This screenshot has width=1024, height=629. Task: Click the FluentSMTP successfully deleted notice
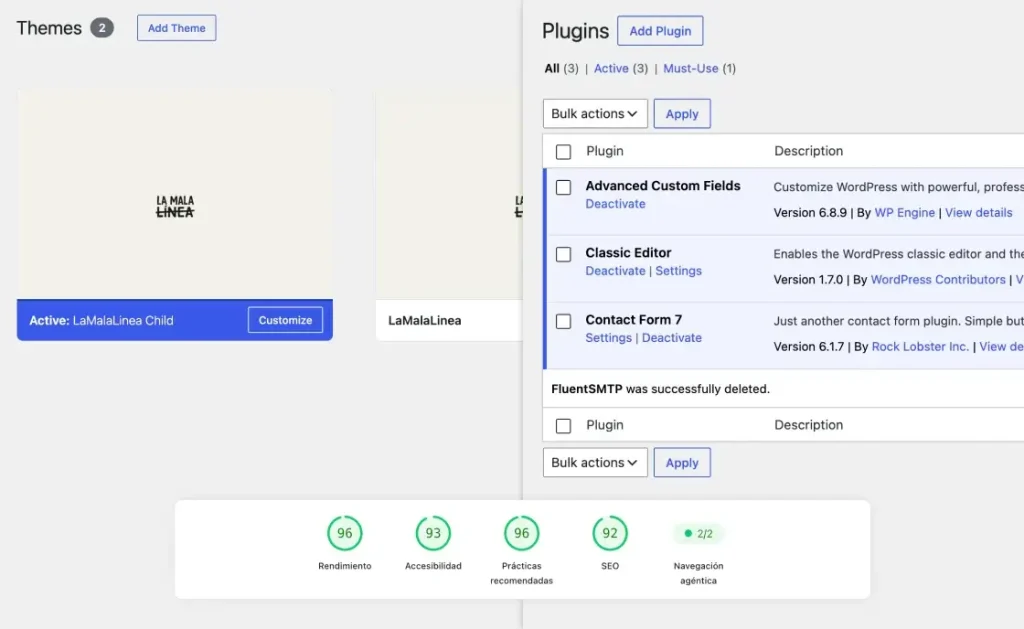coord(660,389)
